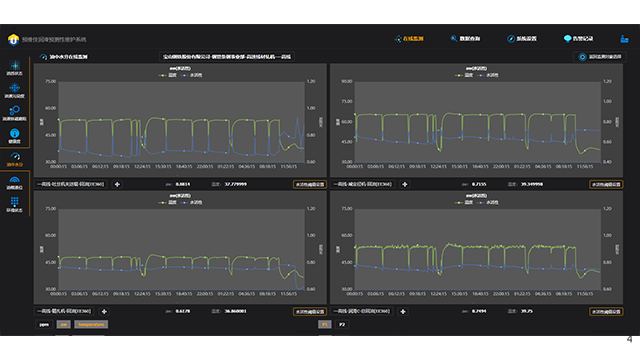Viewport: 640px width, 360px height.
Task: Open the sensor selector under the bottom-right chart
Action: click(362, 311)
